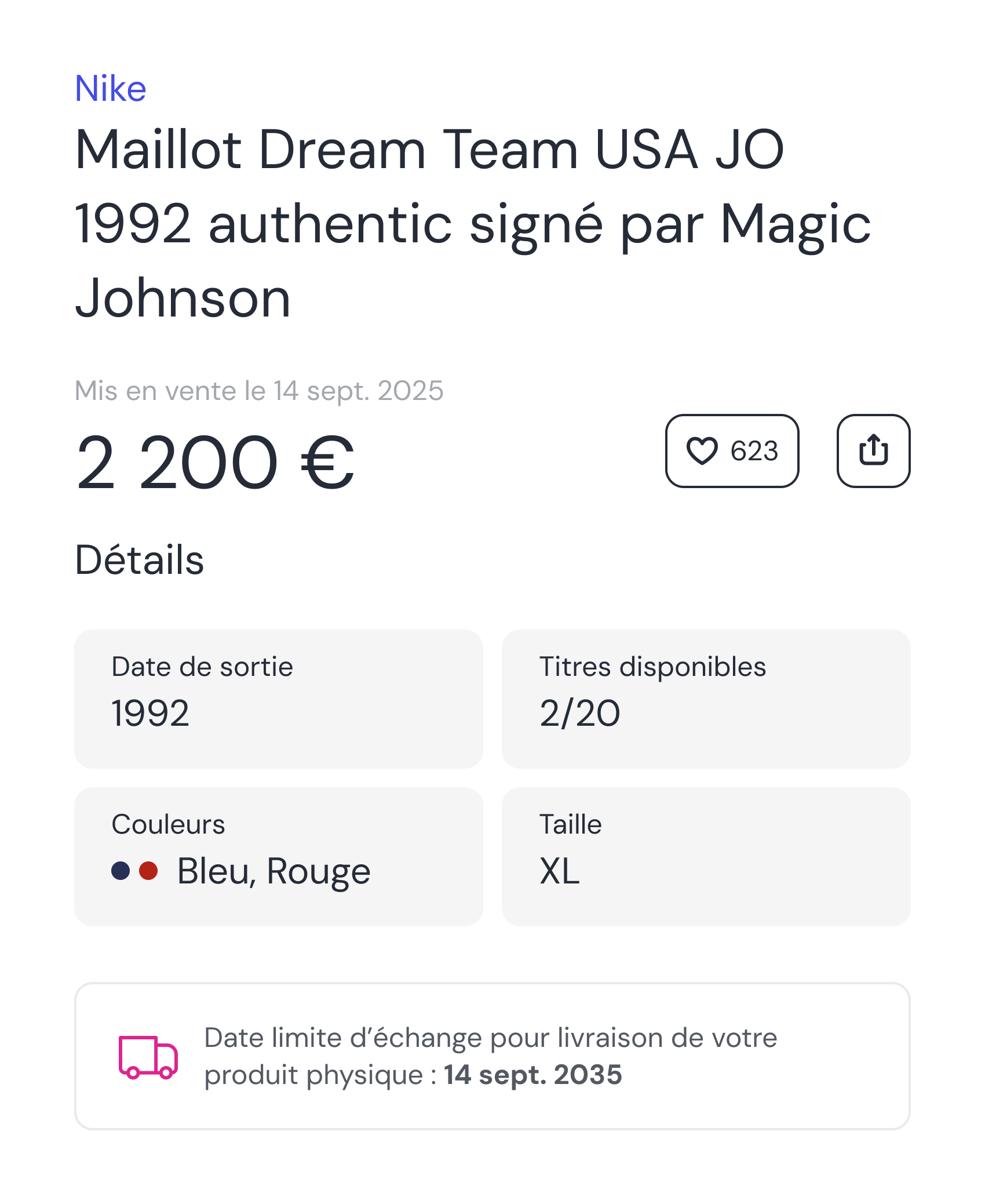This screenshot has width=985, height=1204.
Task: Click the exchange deadline notice box
Action: (x=492, y=1056)
